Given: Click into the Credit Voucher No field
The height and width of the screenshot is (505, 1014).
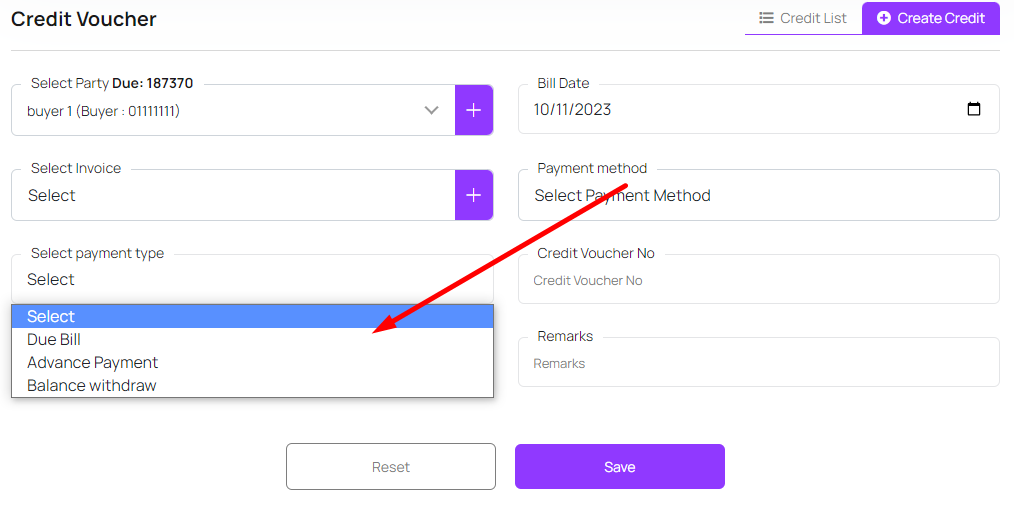Looking at the screenshot, I should [x=758, y=281].
